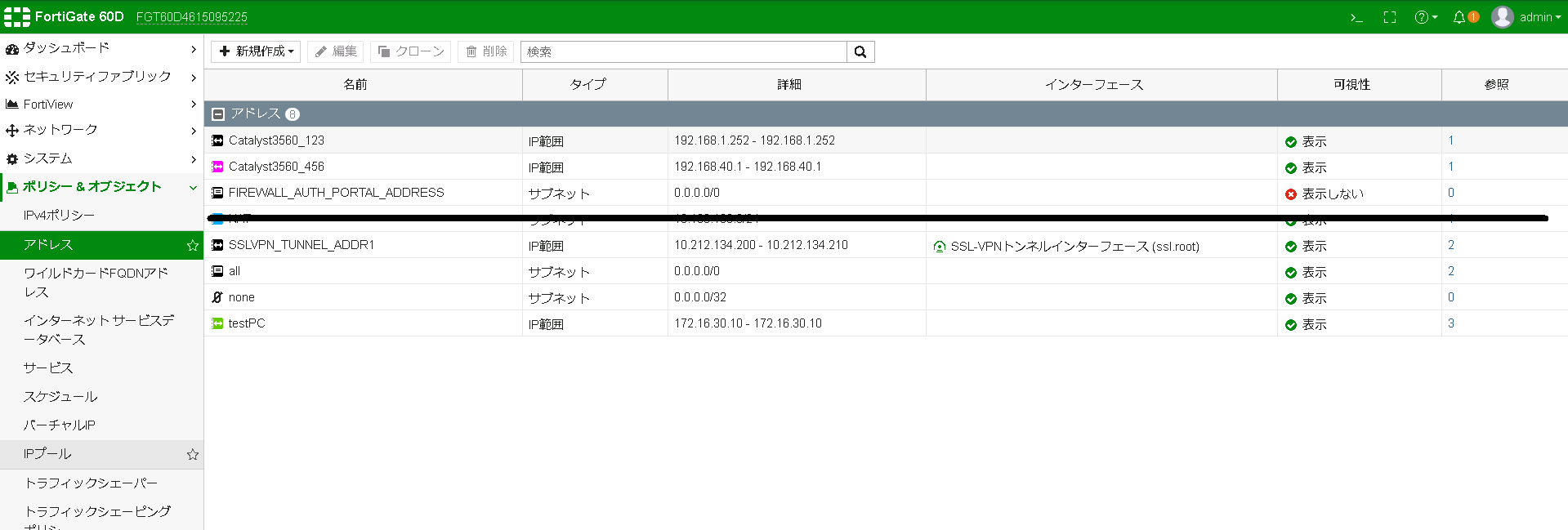The image size is (1568, 530).
Task: Click the Catalyst3560_456 pink address icon
Action: tap(217, 167)
